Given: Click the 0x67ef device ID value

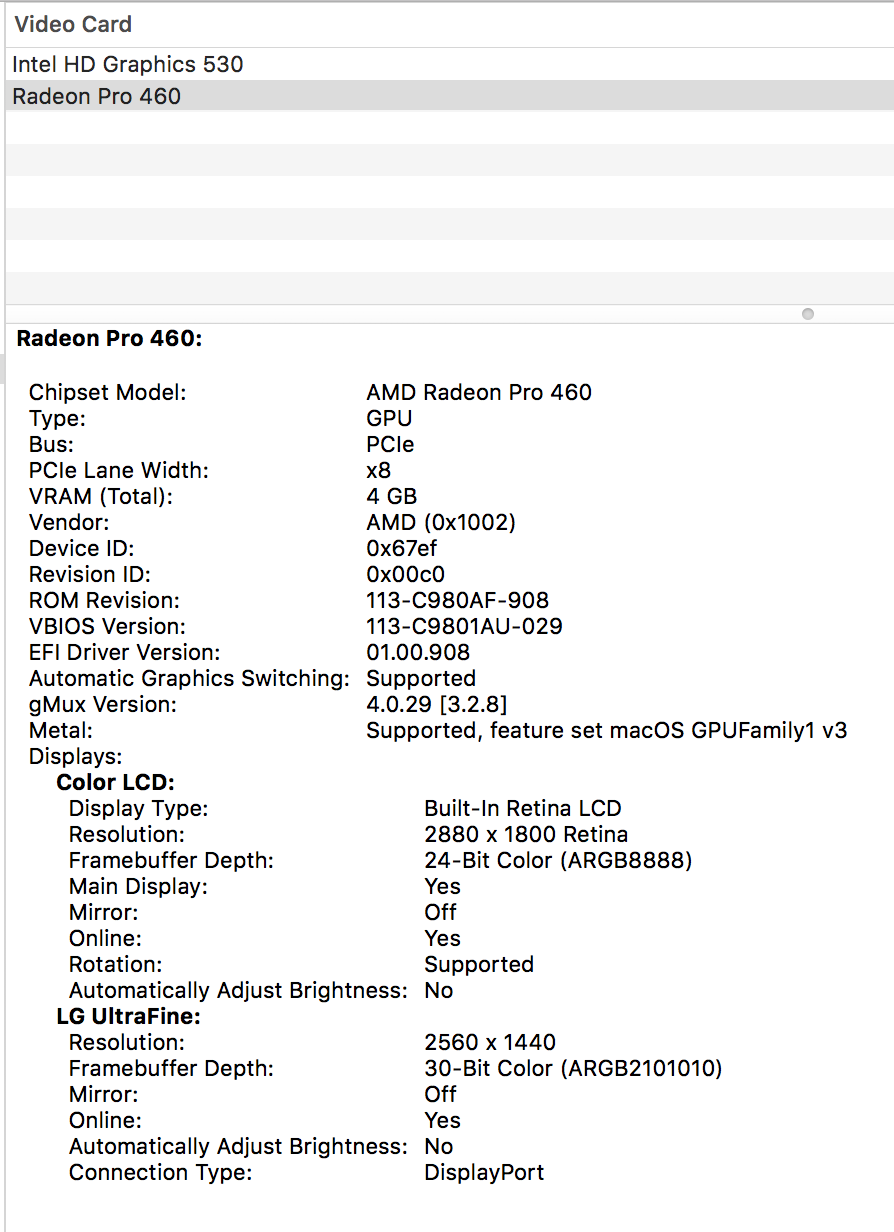Looking at the screenshot, I should [402, 548].
